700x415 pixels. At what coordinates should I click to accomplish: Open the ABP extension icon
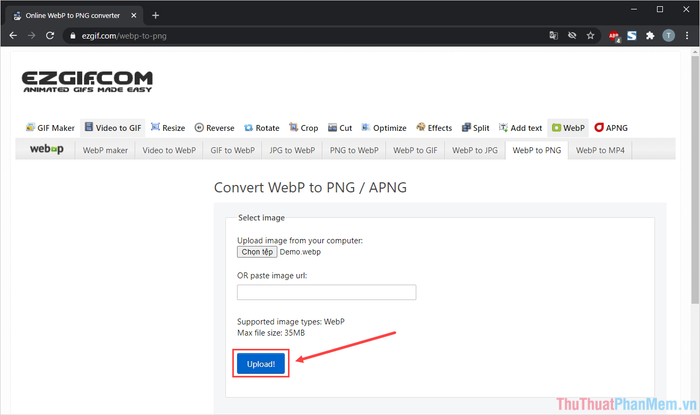click(614, 36)
